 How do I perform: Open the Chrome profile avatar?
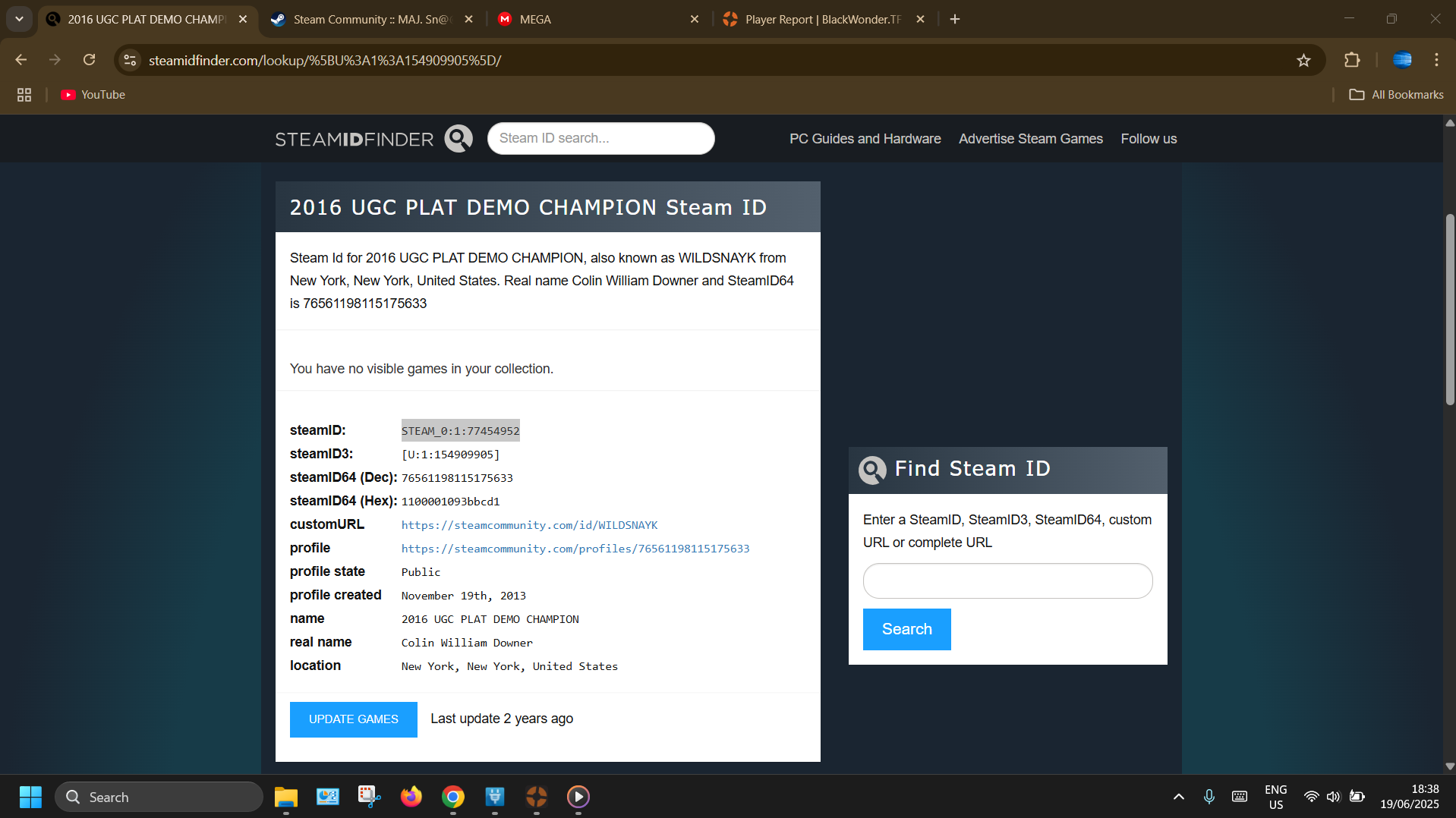(x=1402, y=60)
